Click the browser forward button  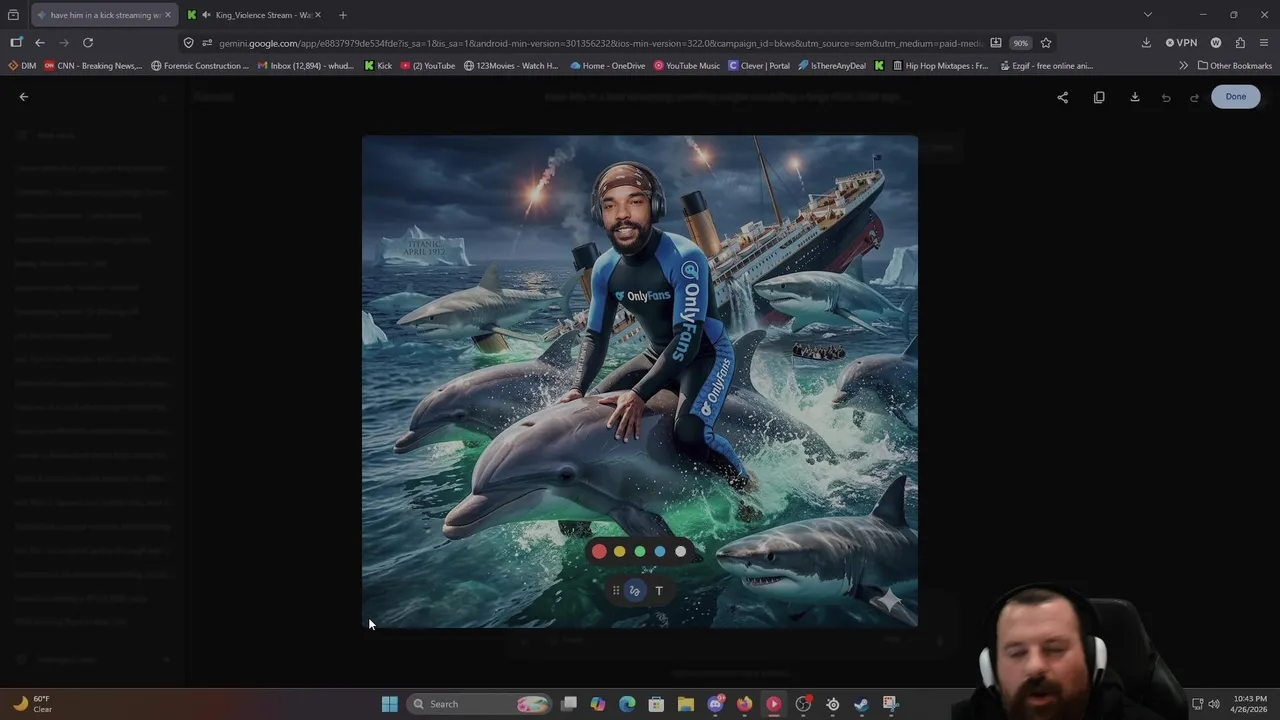[64, 43]
